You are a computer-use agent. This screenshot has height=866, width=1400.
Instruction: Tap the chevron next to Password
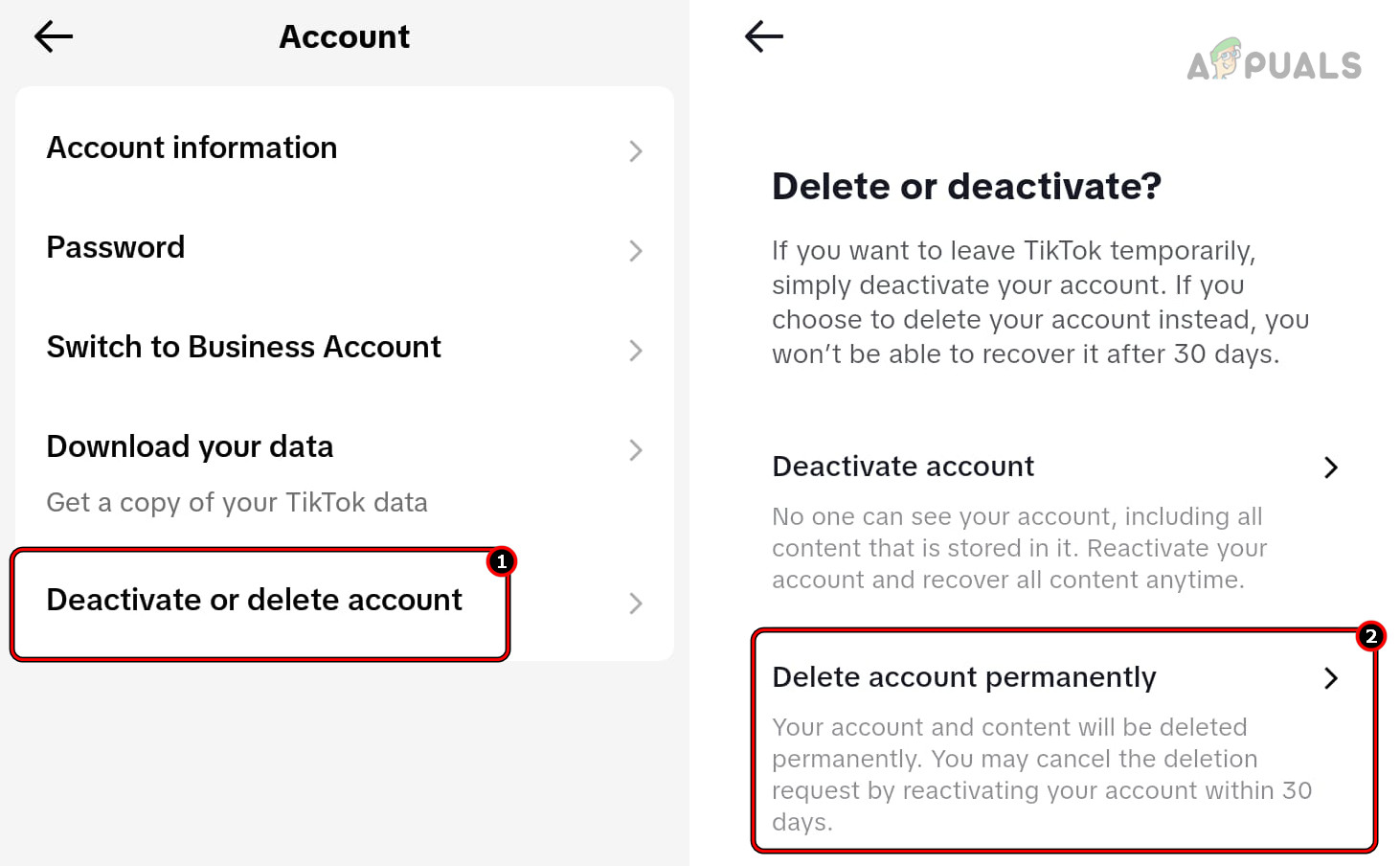(x=635, y=251)
